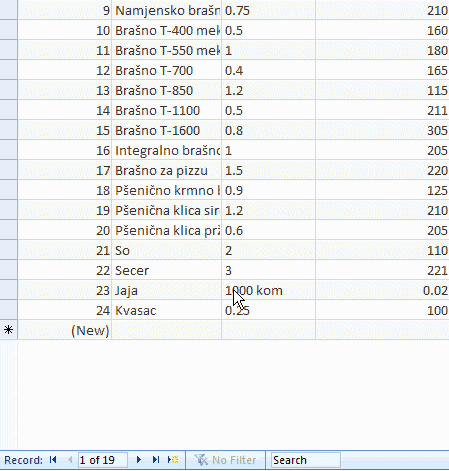Go to next record arrow

point(139,460)
